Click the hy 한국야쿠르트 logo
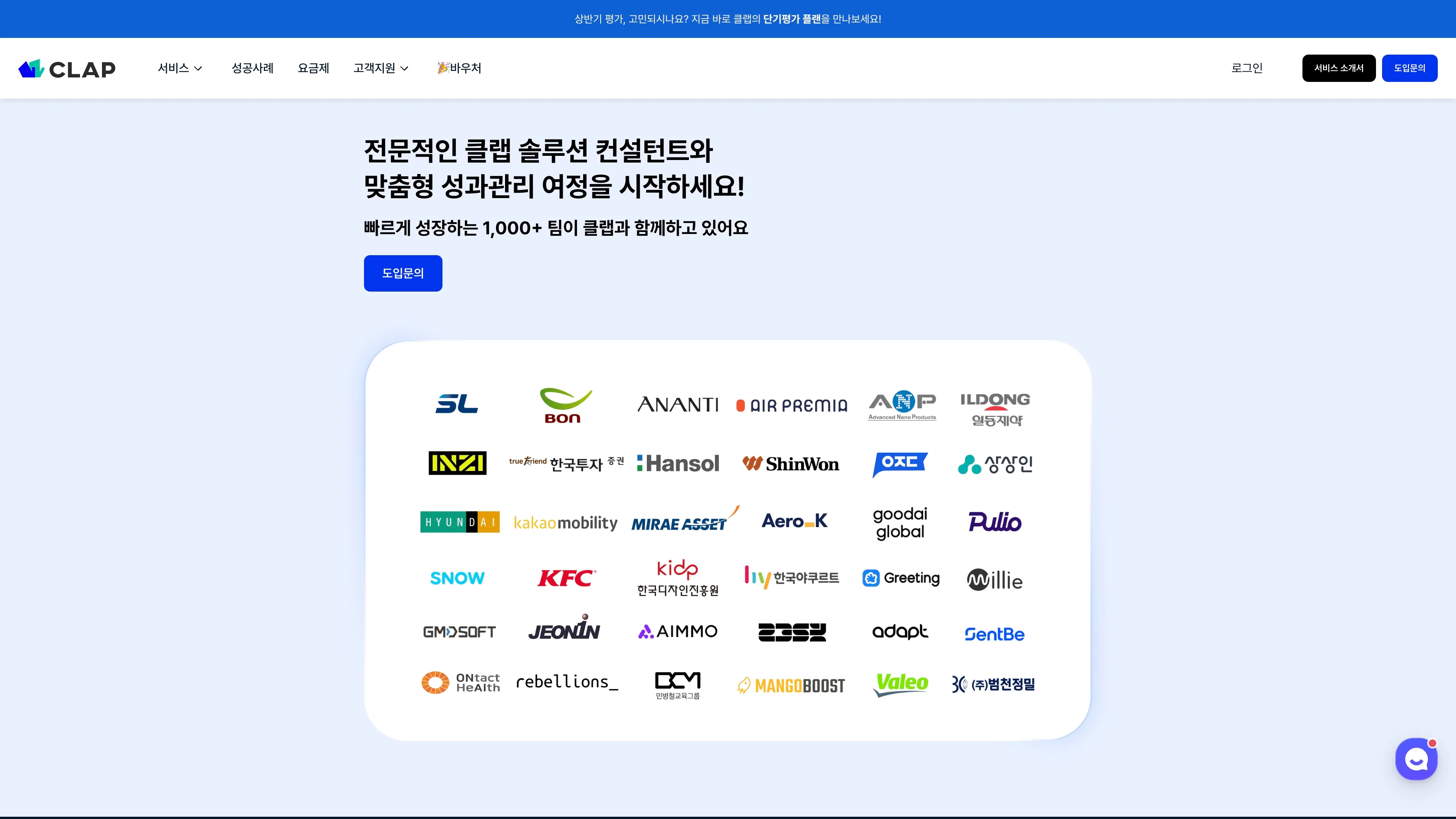 coord(791,577)
